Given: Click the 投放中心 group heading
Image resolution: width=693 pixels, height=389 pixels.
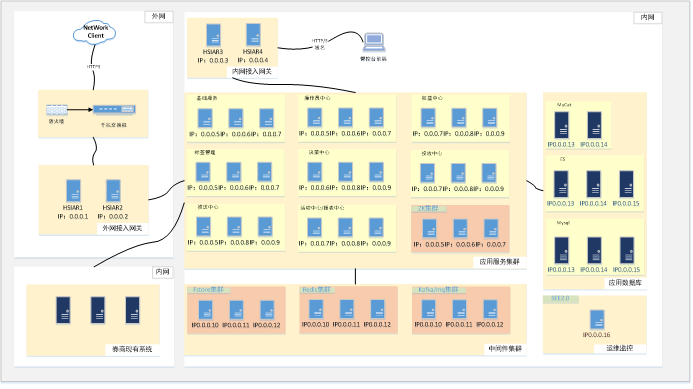Looking at the screenshot, I should 432,153.
